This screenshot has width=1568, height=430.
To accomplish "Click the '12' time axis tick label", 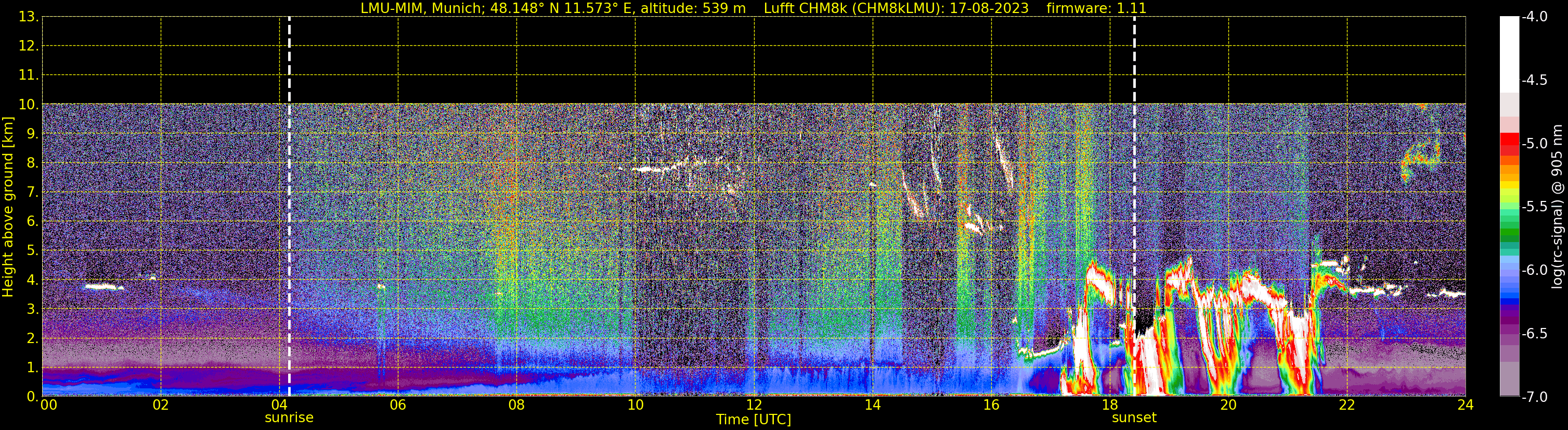I will click(x=754, y=406).
